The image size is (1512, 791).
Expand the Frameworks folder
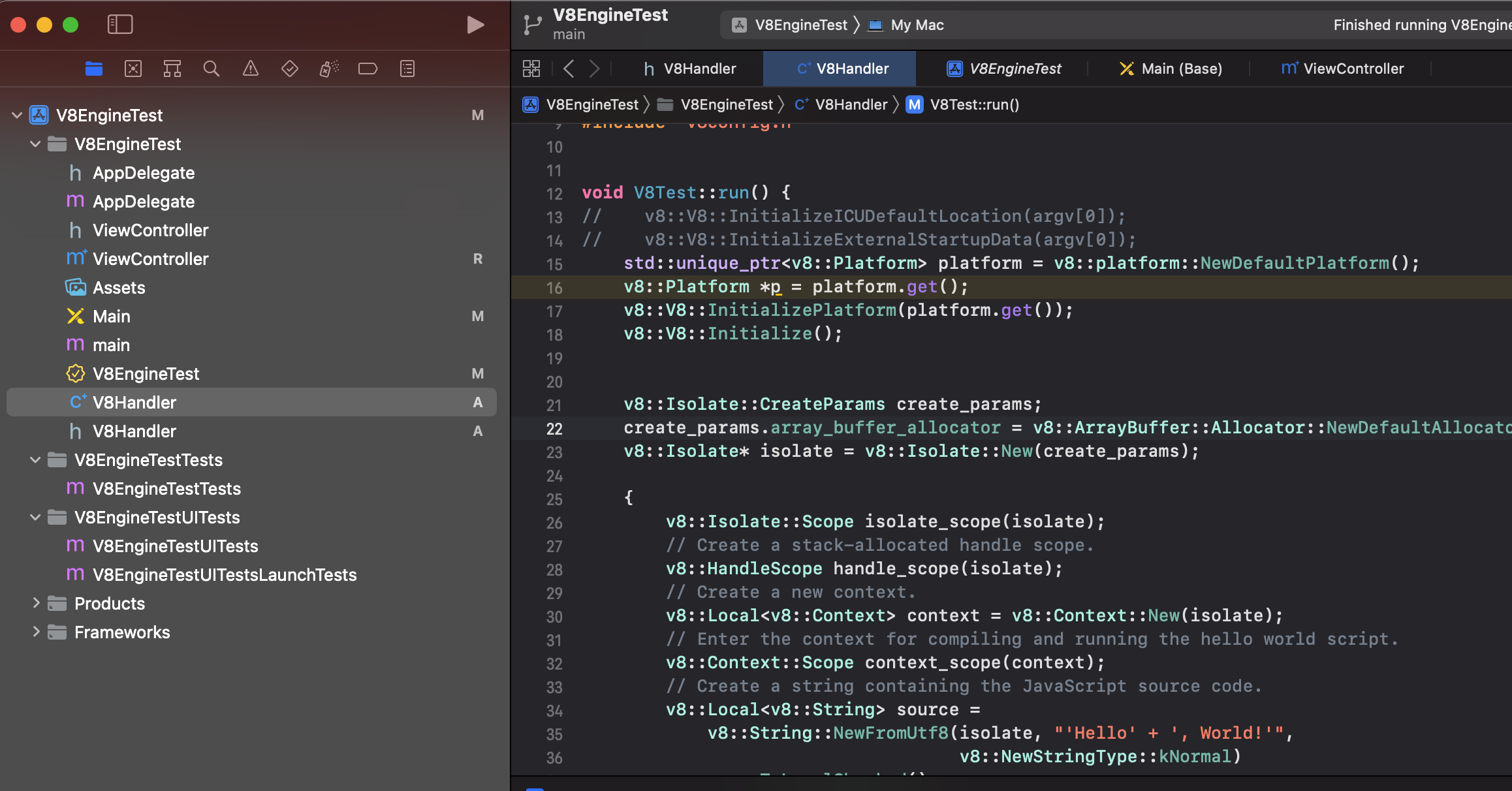[x=35, y=632]
